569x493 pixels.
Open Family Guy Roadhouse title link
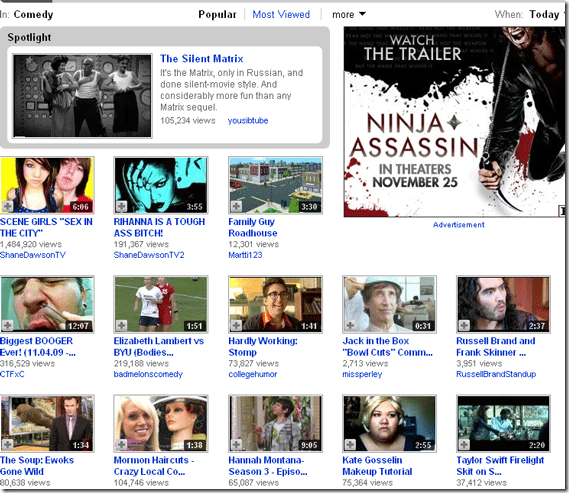(253, 227)
